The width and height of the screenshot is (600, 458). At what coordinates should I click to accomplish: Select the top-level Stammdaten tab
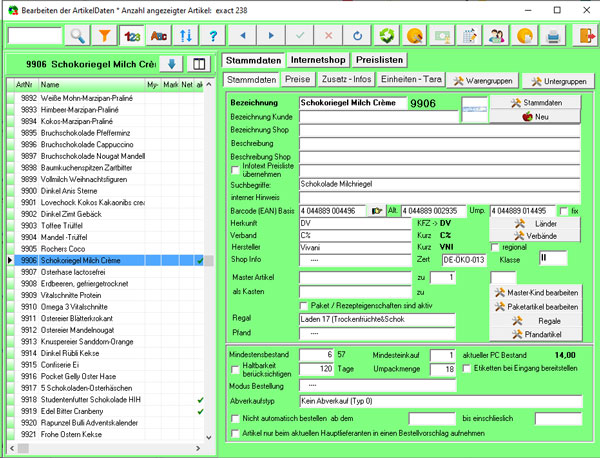[253, 60]
